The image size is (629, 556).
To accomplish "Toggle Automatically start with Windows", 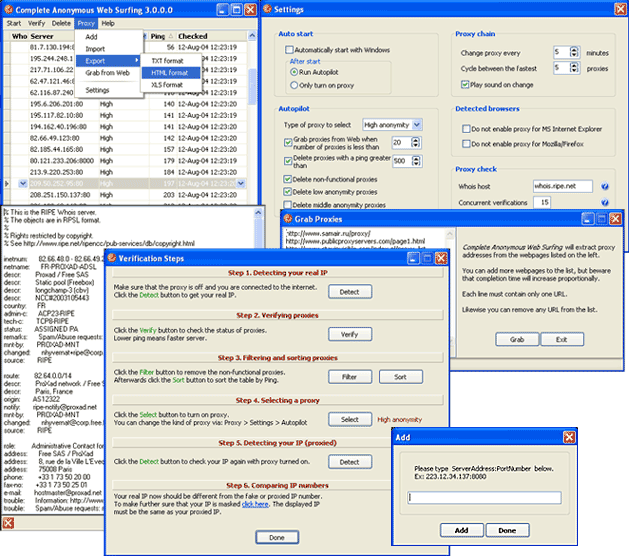I will click(289, 50).
